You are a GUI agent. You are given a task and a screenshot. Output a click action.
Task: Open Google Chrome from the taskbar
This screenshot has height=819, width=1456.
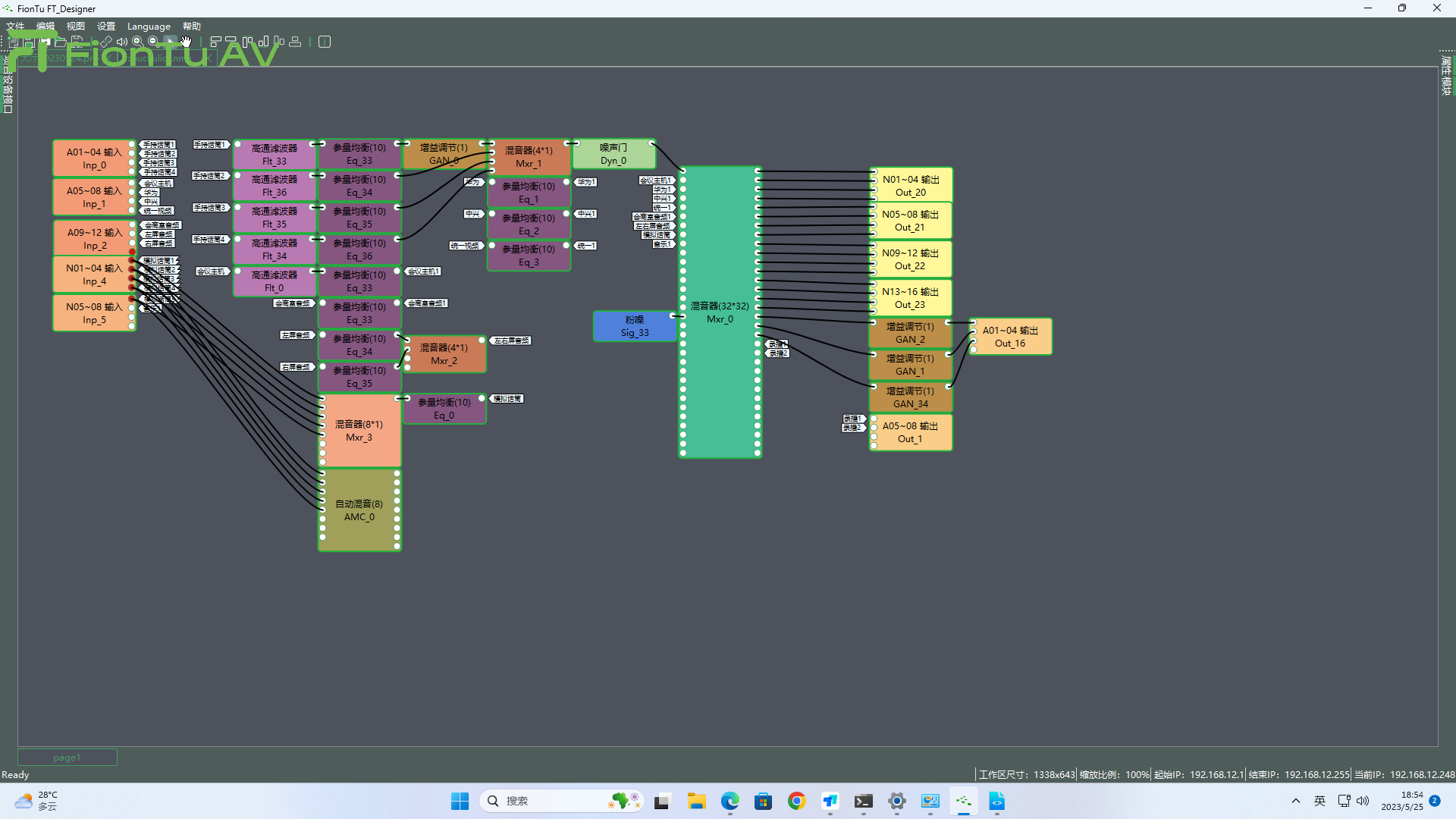tap(796, 801)
